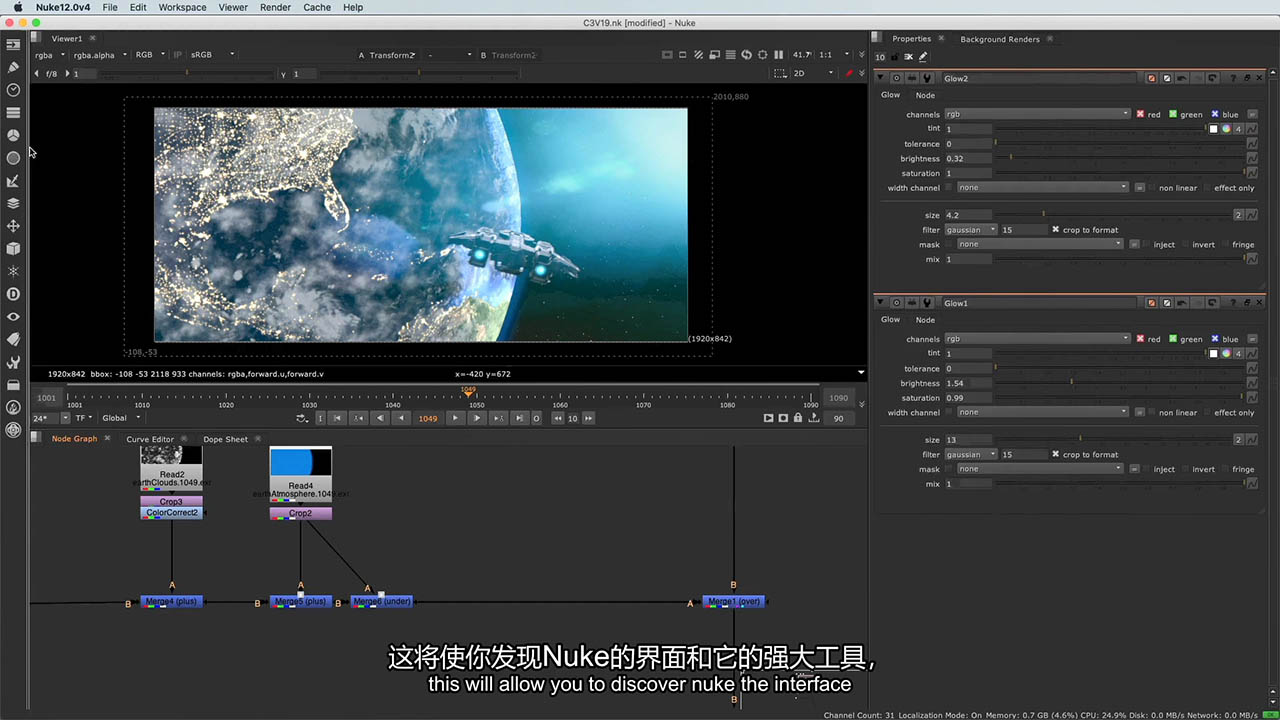Jump to last frame button
The height and width of the screenshot is (720, 1280).
click(x=519, y=418)
